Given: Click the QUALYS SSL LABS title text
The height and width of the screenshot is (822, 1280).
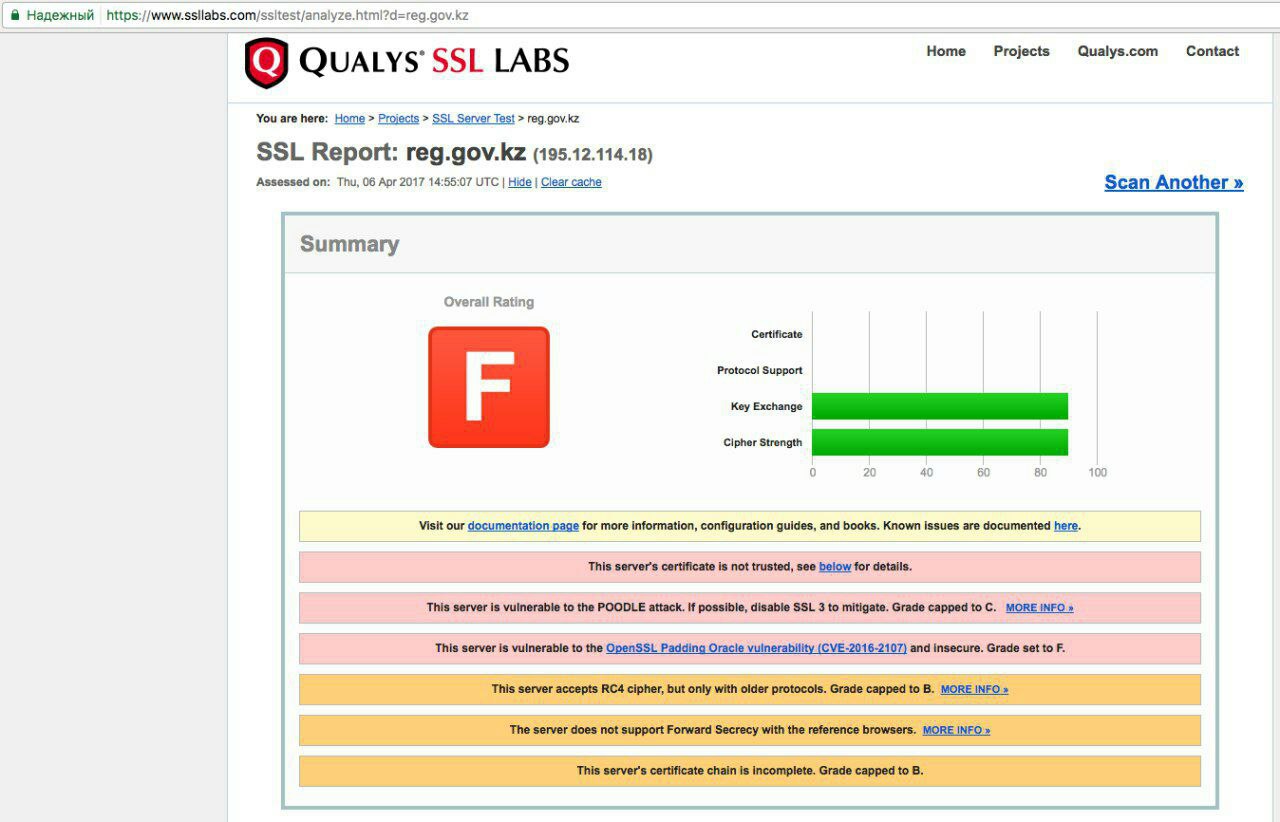Looking at the screenshot, I should tap(434, 62).
